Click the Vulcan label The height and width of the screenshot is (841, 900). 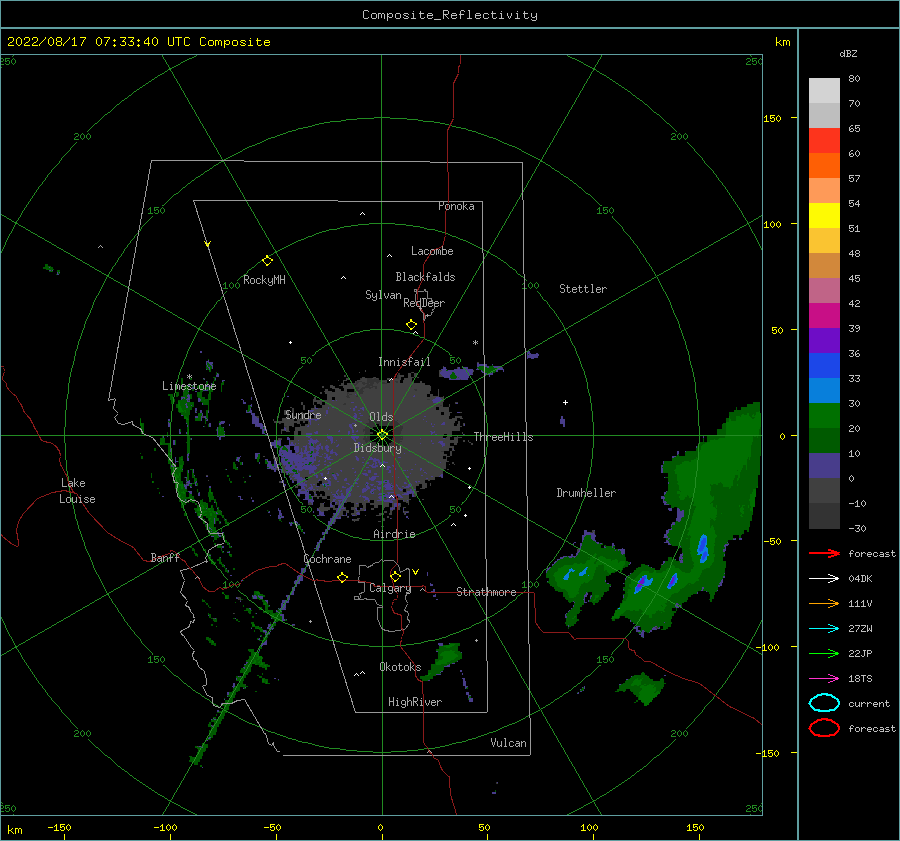[x=509, y=743]
